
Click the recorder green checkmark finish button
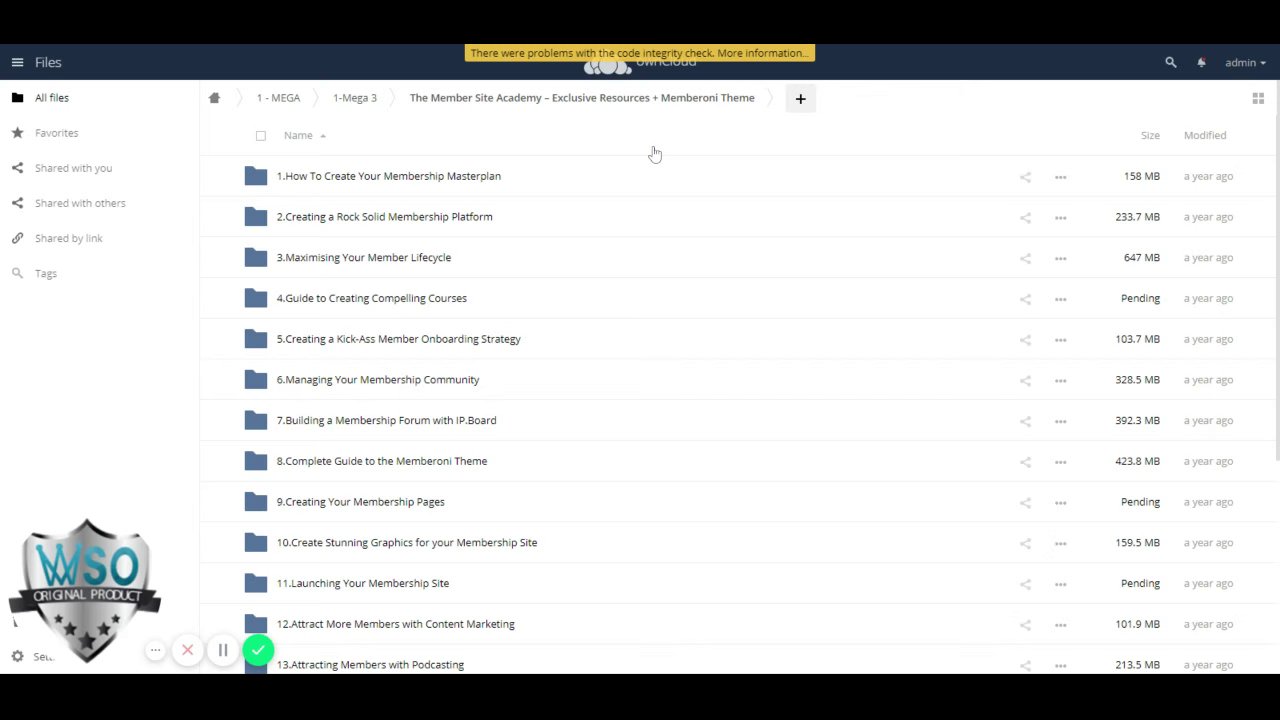(x=258, y=651)
